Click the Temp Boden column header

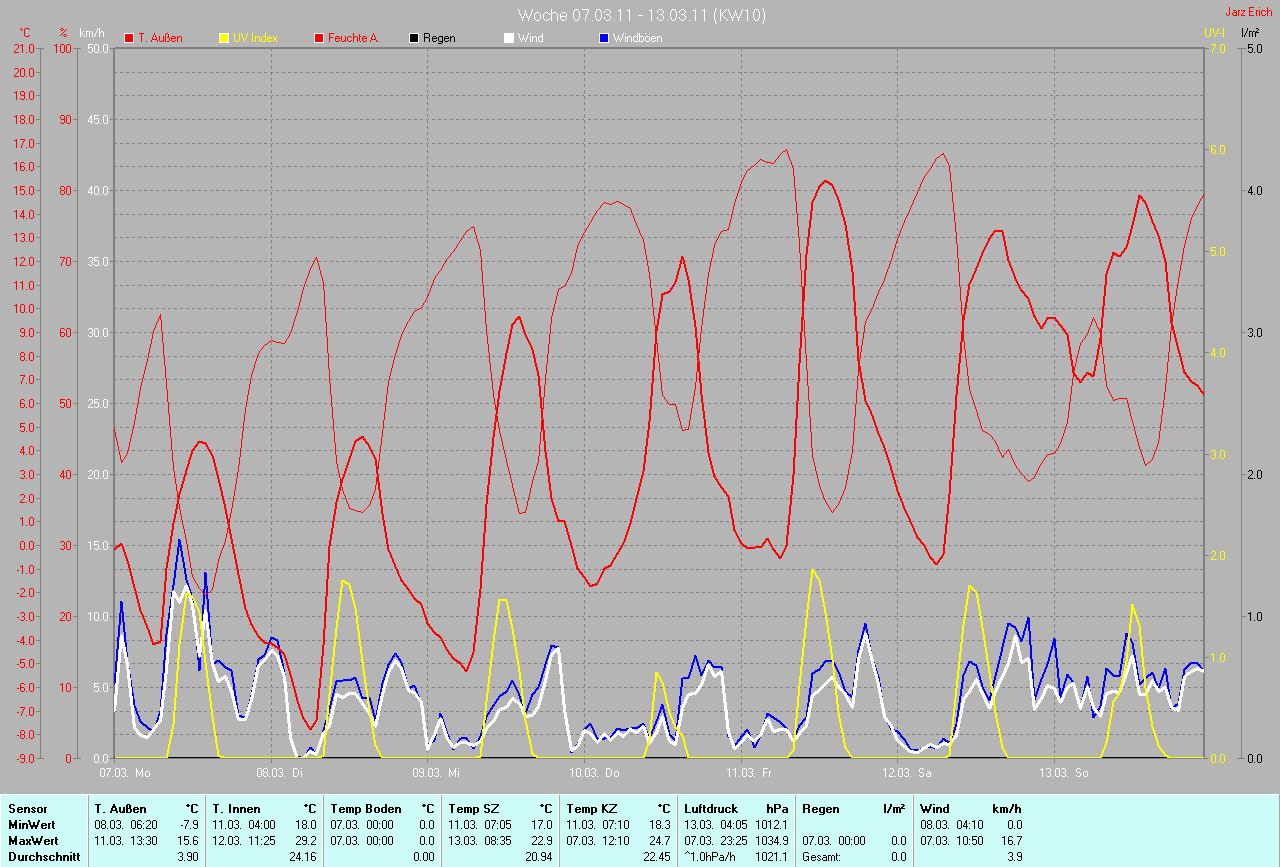[366, 808]
